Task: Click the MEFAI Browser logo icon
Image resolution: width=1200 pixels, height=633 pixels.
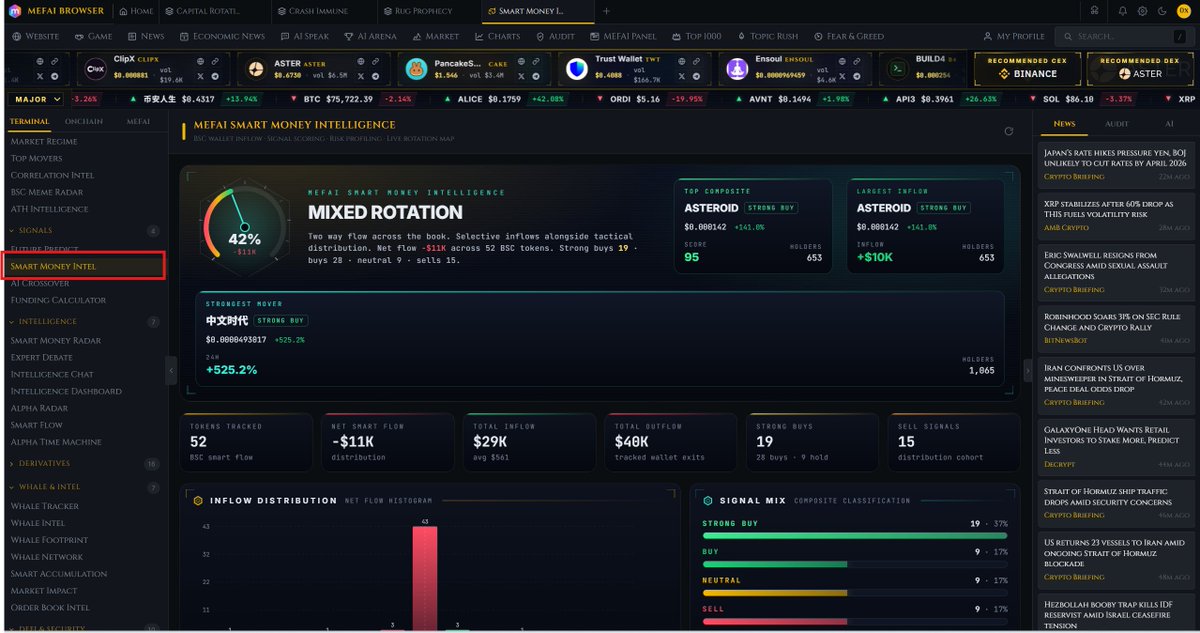Action: click(15, 11)
